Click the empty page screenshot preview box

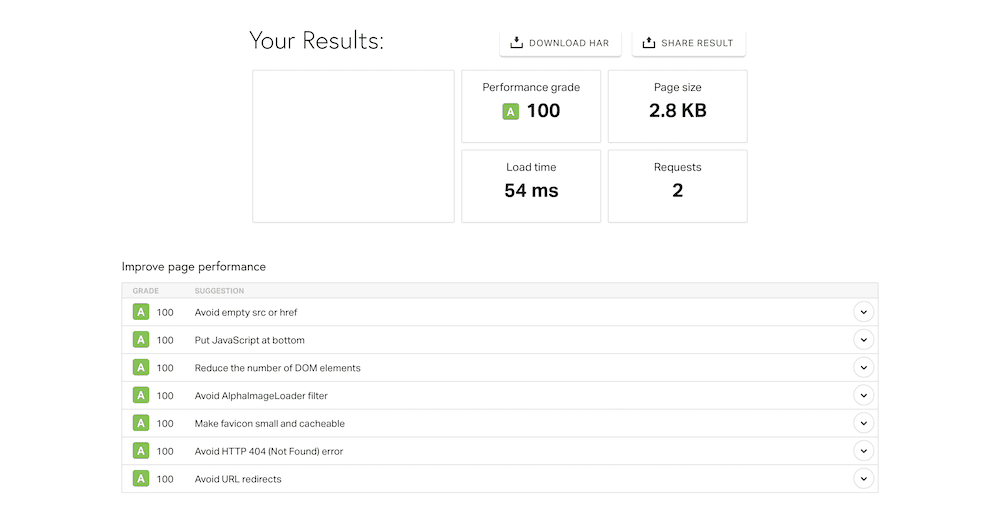(353, 147)
